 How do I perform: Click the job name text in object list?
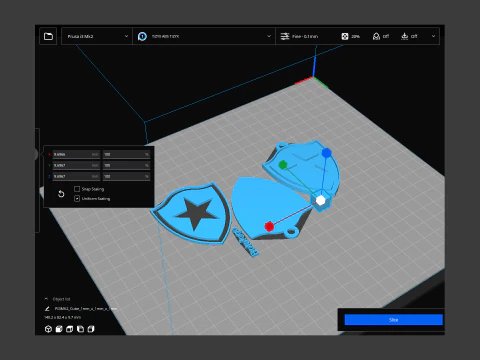tap(86, 309)
